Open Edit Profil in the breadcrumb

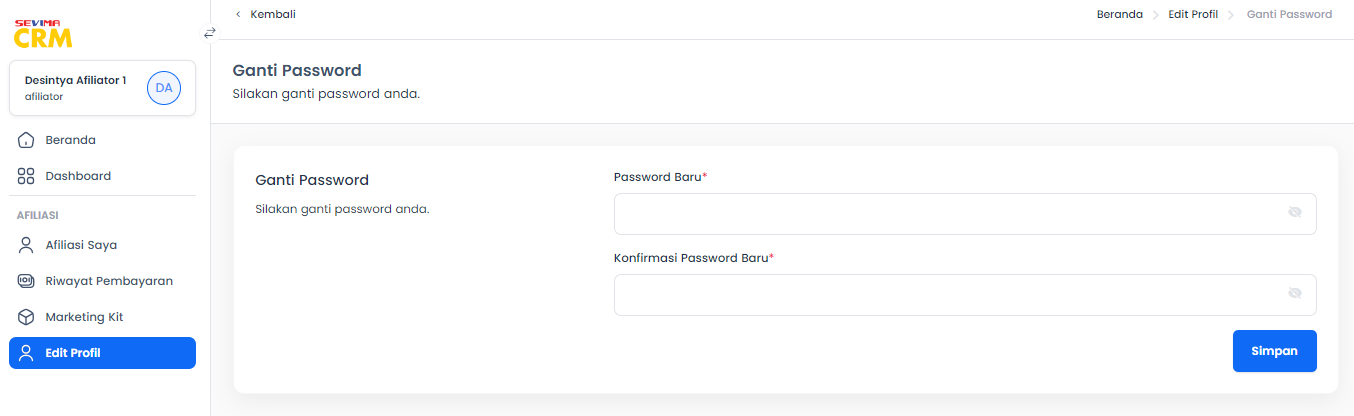pos(1193,14)
